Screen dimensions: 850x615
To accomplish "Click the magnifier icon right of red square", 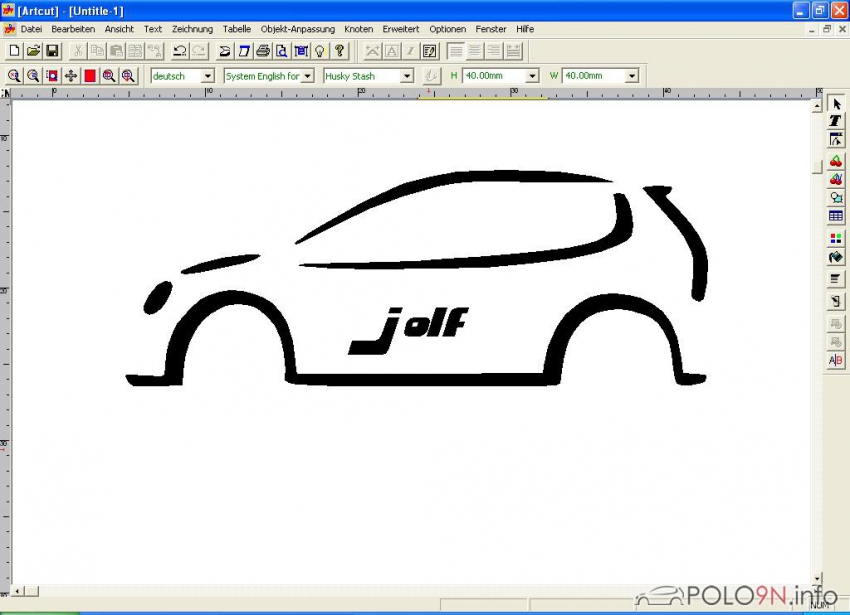I will click(x=109, y=76).
